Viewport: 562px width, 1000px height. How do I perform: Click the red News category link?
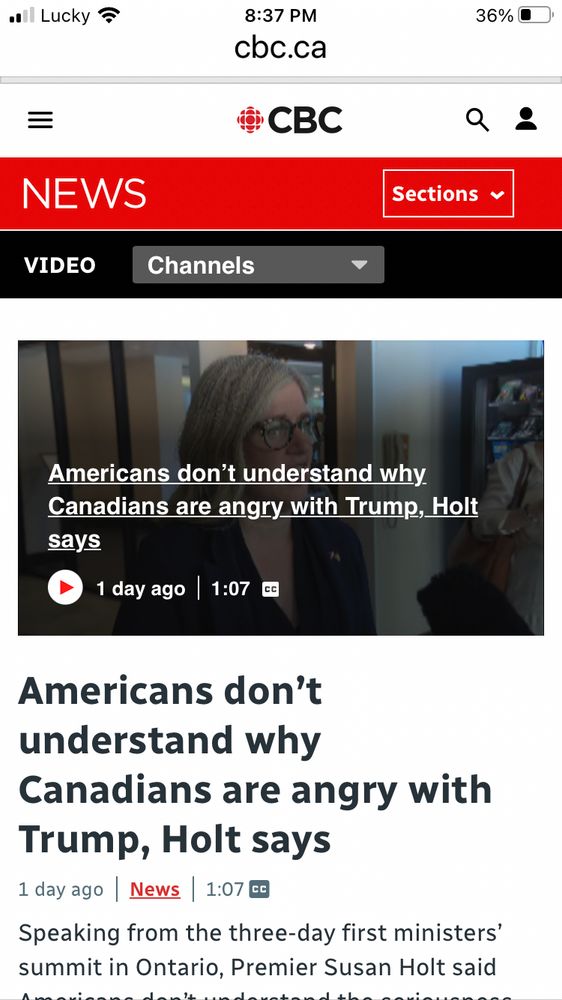[x=155, y=889]
